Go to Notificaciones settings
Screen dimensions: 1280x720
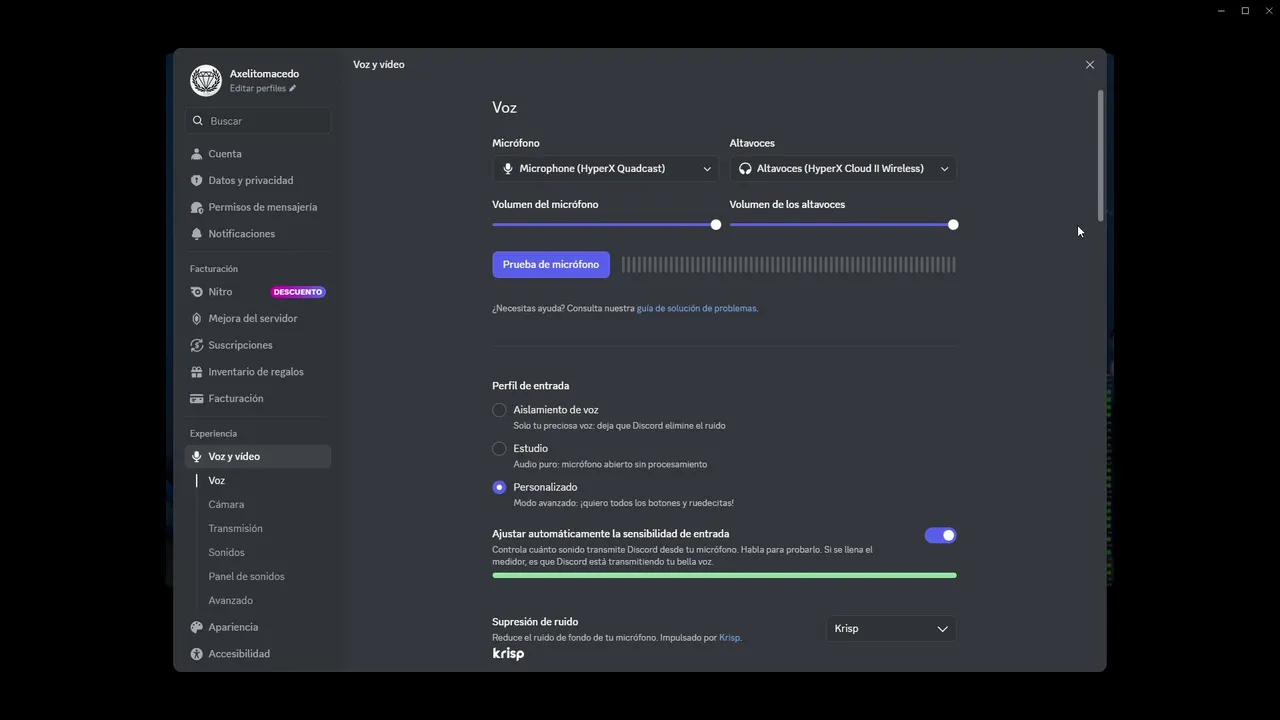[258, 234]
